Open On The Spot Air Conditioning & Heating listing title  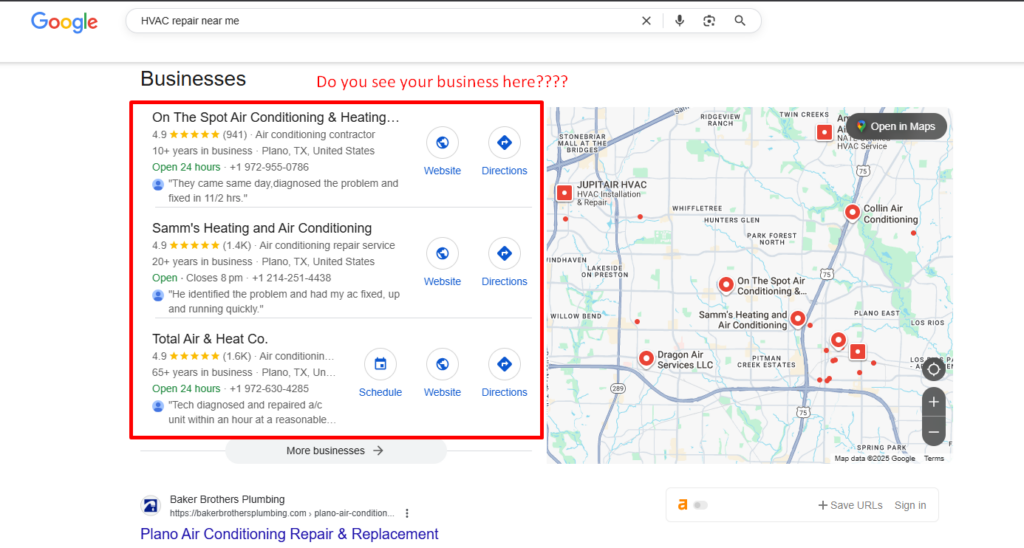(276, 118)
